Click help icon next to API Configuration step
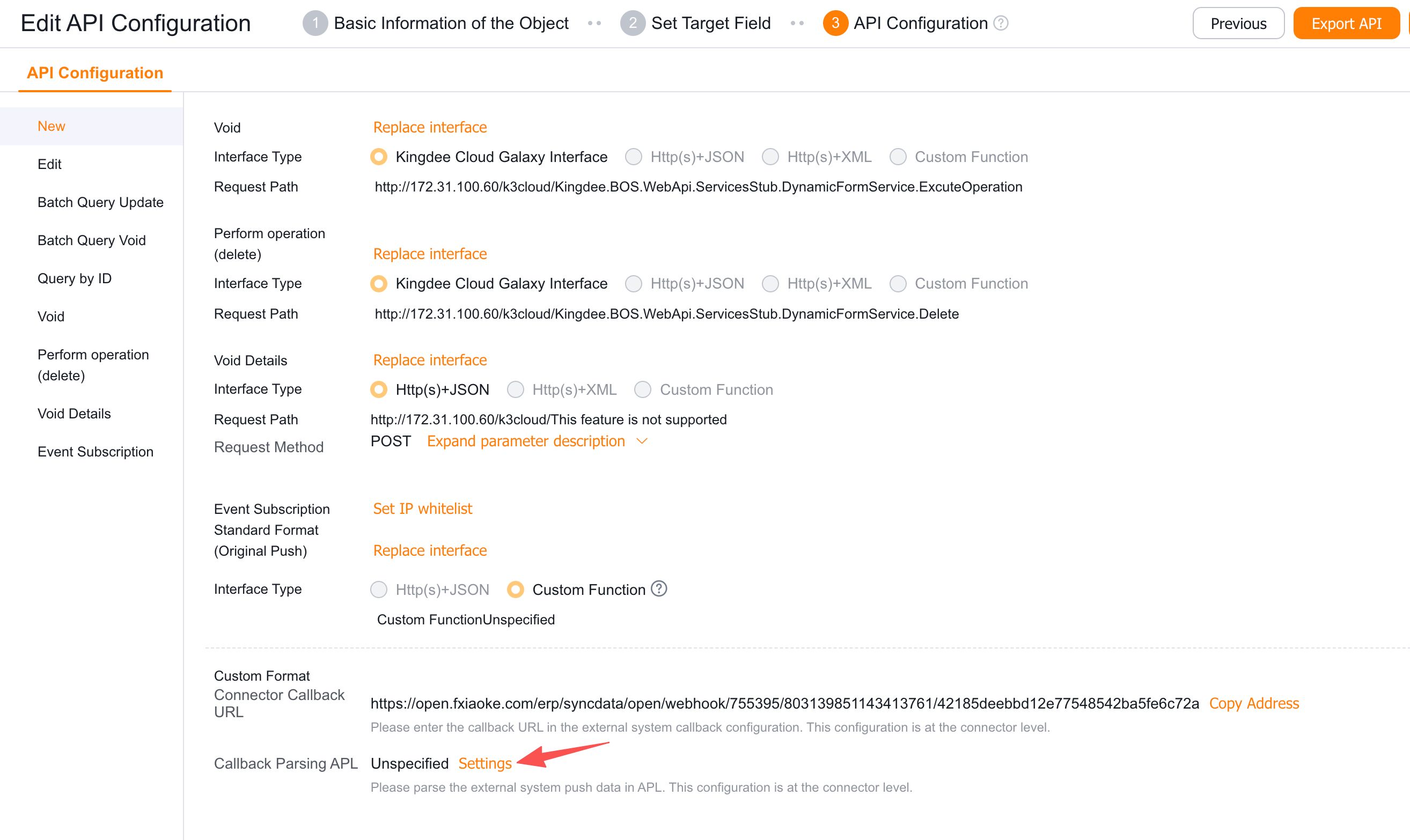Viewport: 1410px width, 840px height. pos(1001,23)
